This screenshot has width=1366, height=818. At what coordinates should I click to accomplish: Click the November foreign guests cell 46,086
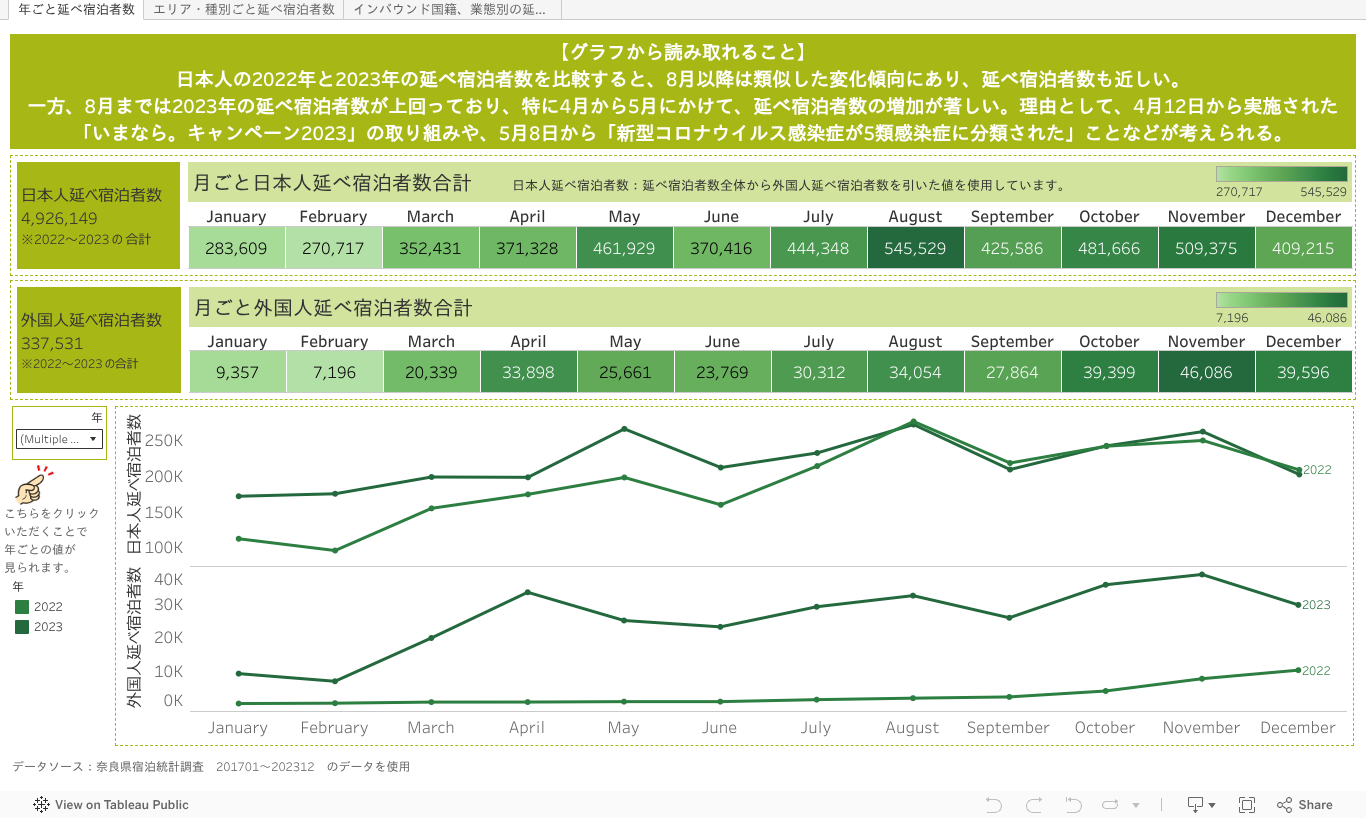coord(1206,373)
